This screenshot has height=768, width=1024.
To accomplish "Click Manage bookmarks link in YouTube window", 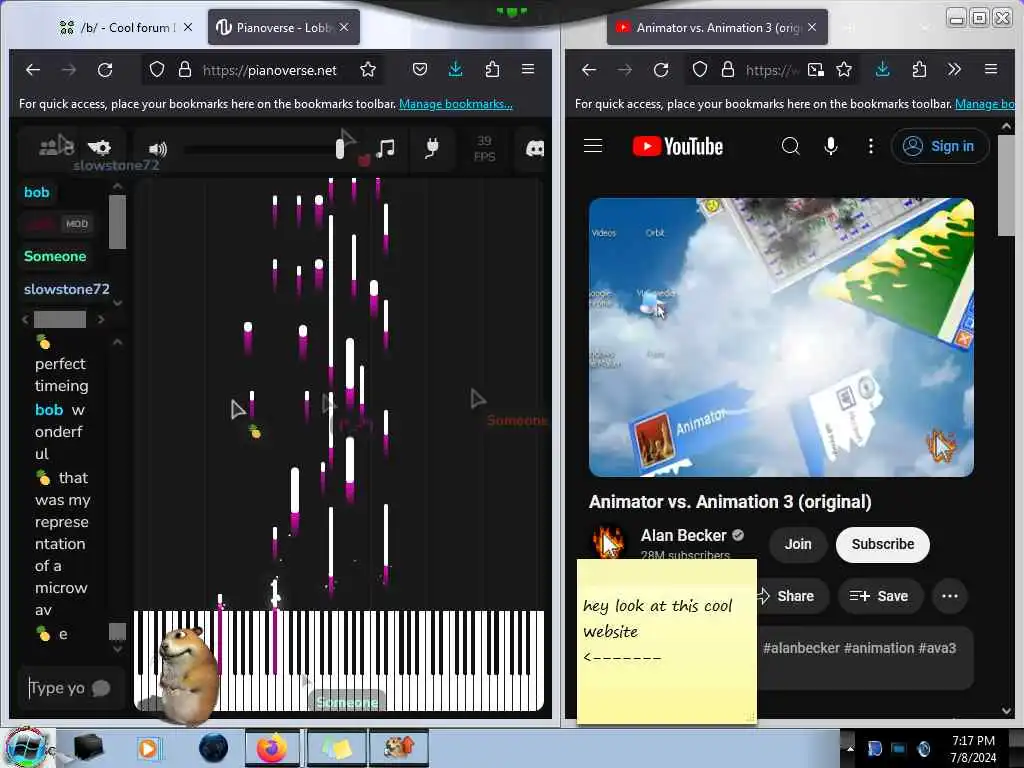I will pos(985,104).
